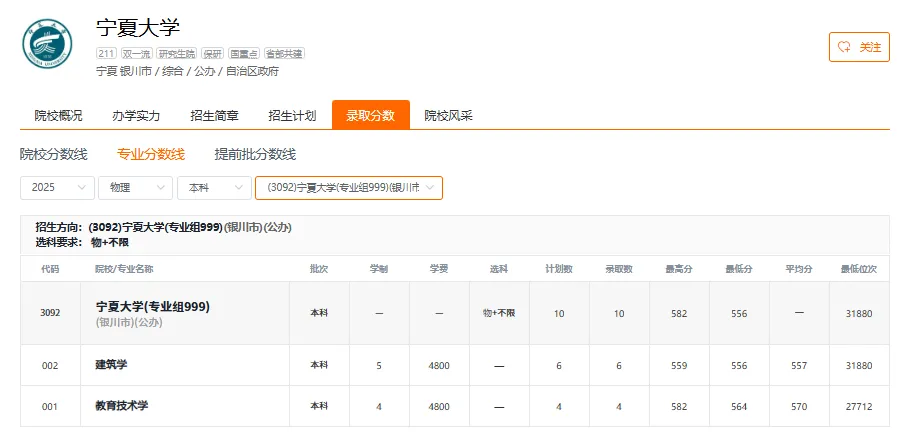Click lowest rank 27712 cell
The height and width of the screenshot is (438, 924).
click(859, 407)
